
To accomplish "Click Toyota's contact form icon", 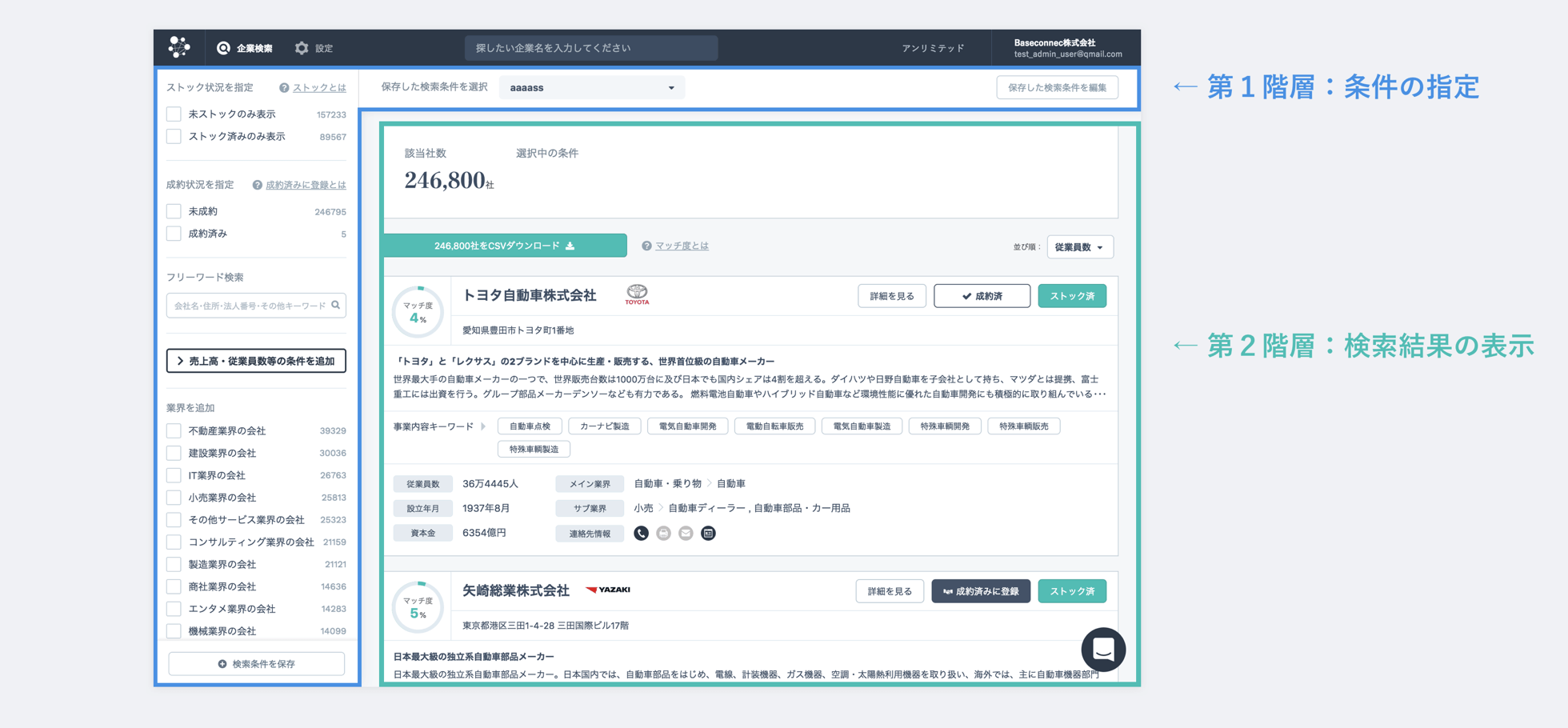I will (x=709, y=534).
